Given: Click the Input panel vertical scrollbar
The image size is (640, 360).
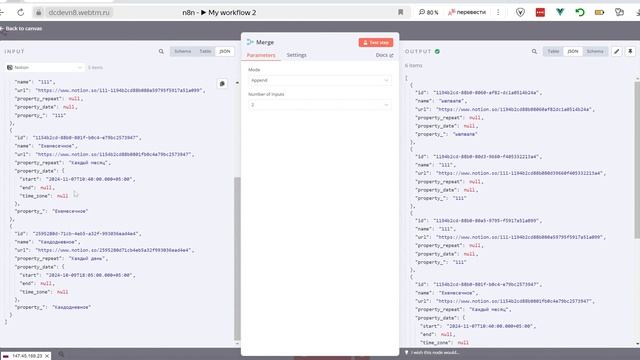Looking at the screenshot, I should pyautogui.click(x=237, y=258).
